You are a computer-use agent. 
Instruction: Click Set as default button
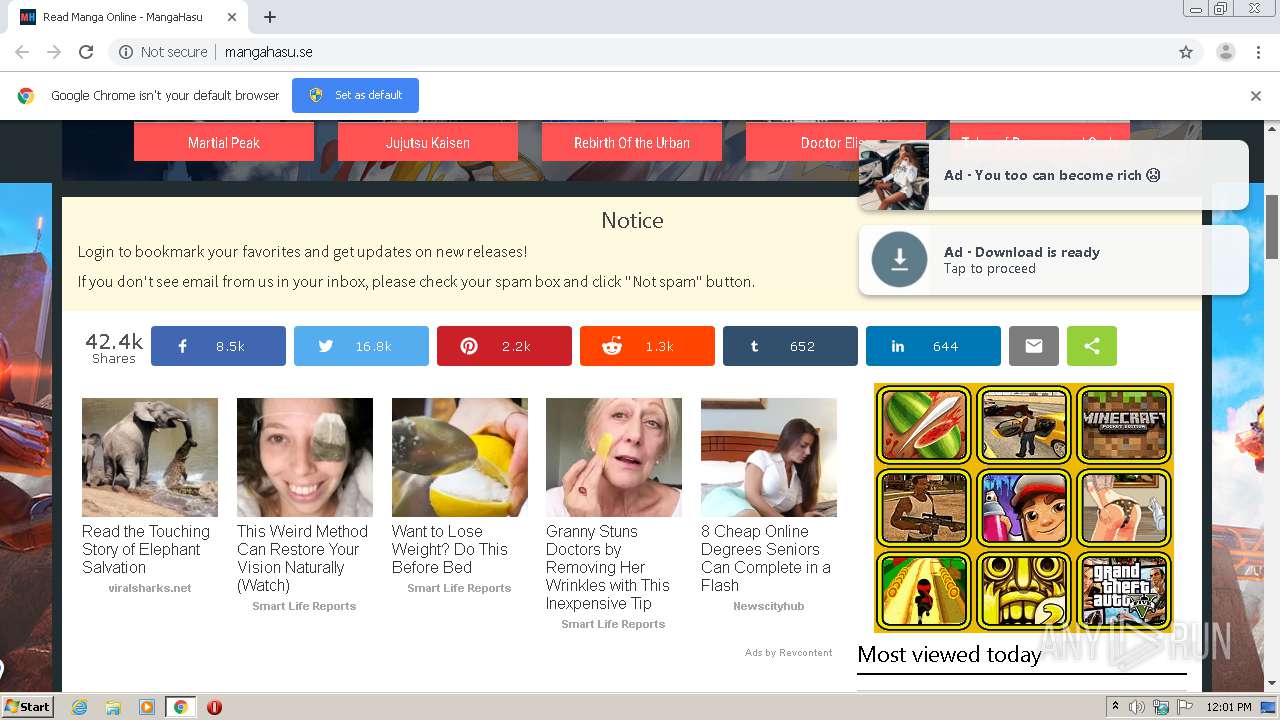(355, 95)
